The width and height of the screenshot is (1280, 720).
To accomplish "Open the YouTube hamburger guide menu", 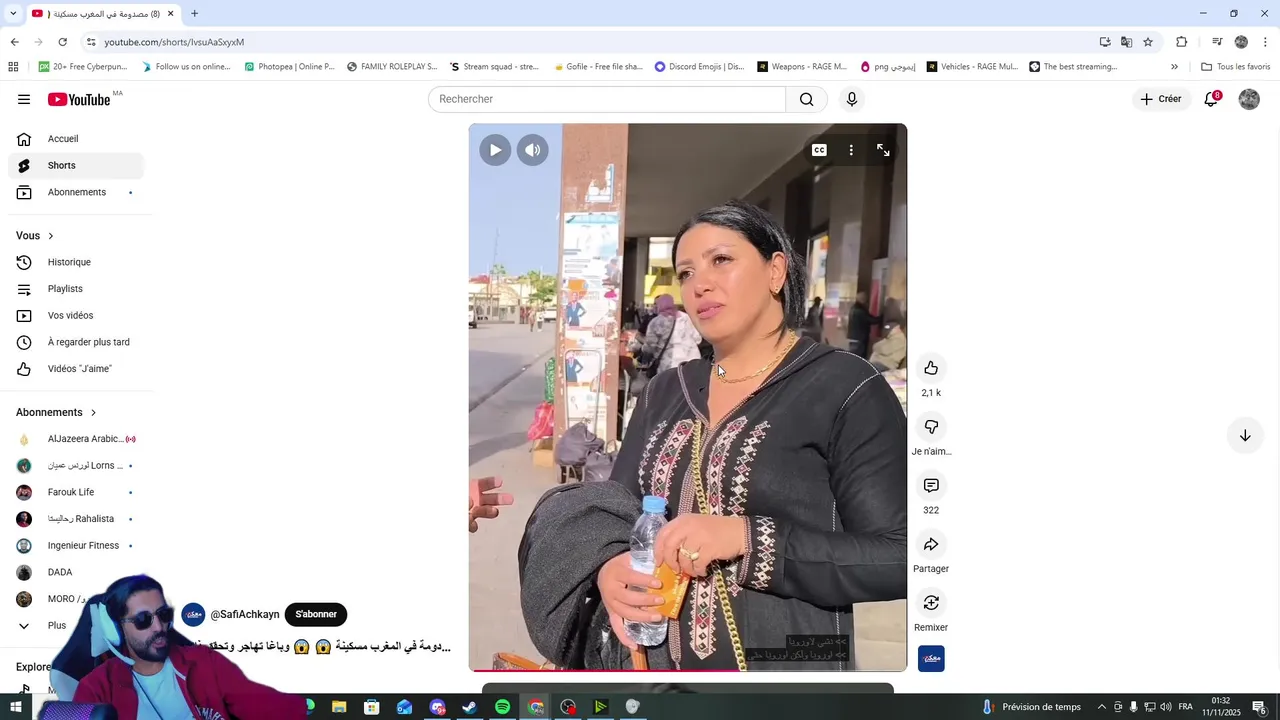I will coord(24,99).
